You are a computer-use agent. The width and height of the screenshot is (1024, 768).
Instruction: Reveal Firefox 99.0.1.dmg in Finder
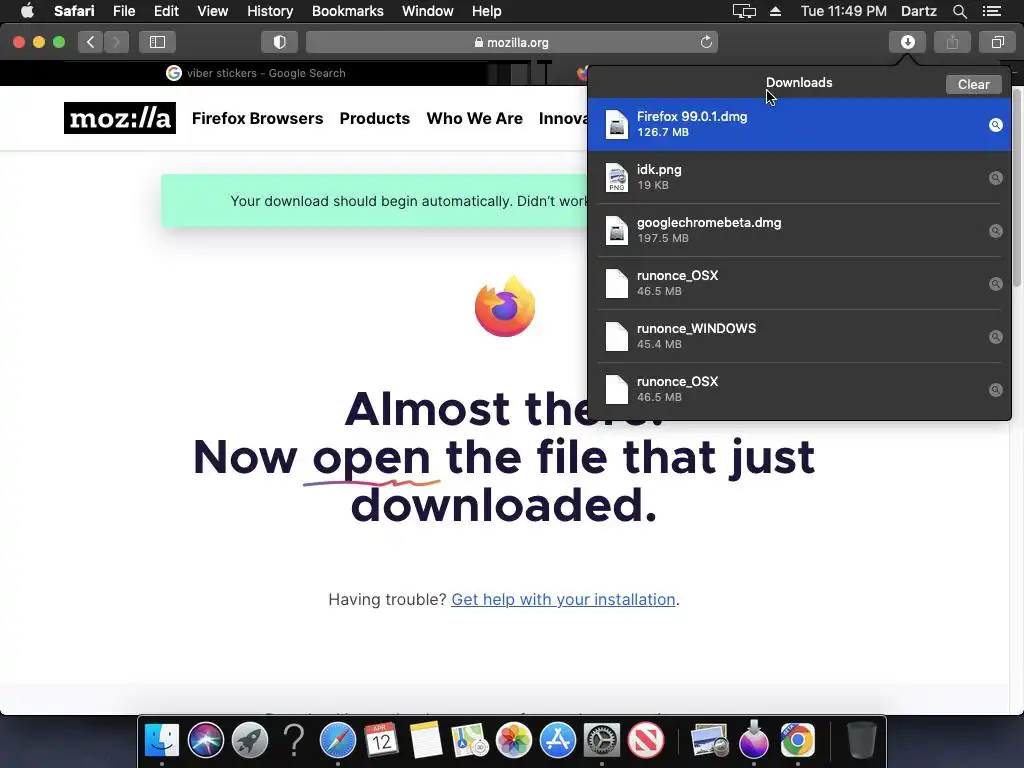(x=995, y=125)
